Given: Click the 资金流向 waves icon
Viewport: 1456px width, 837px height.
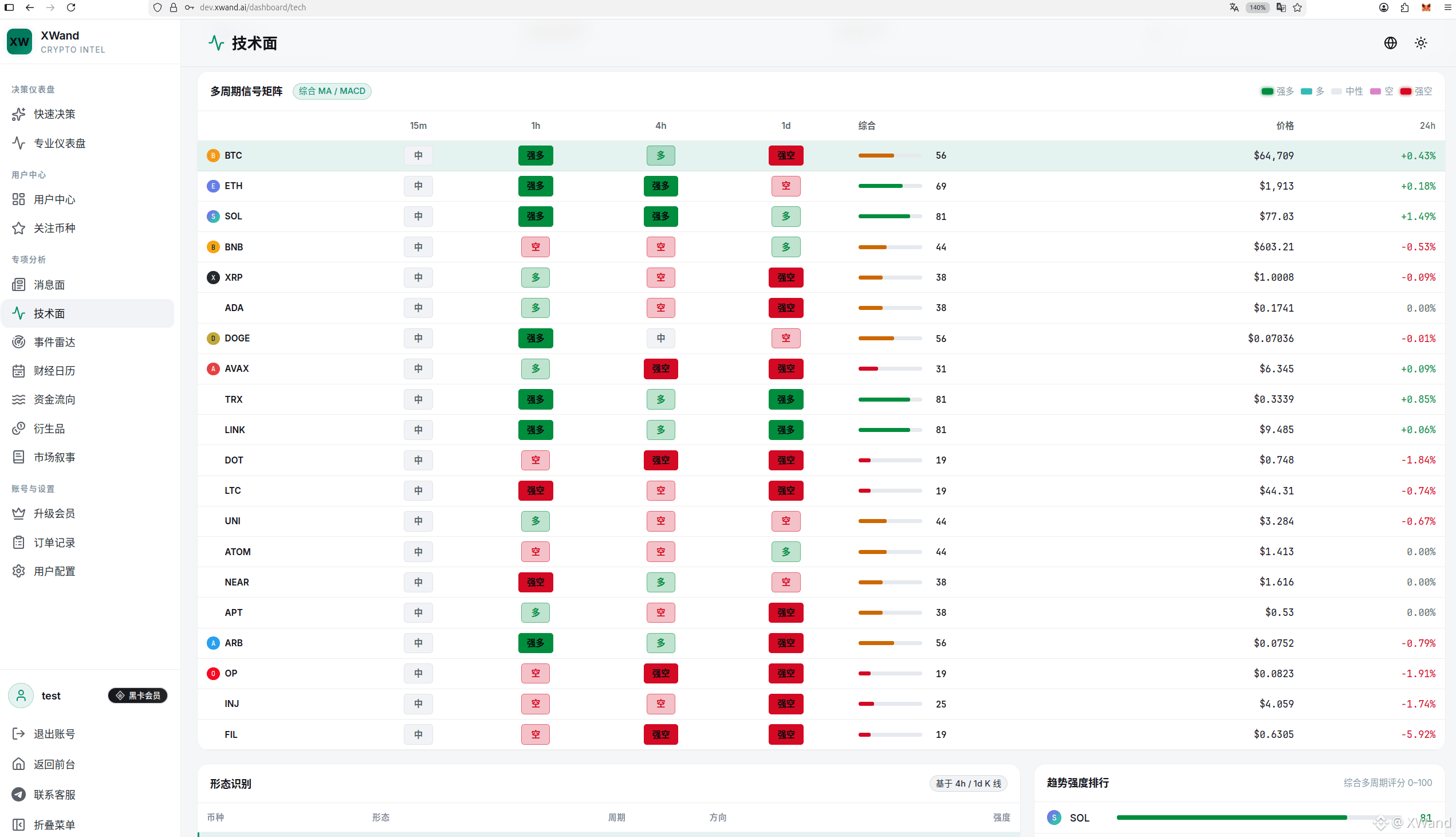Looking at the screenshot, I should point(19,399).
